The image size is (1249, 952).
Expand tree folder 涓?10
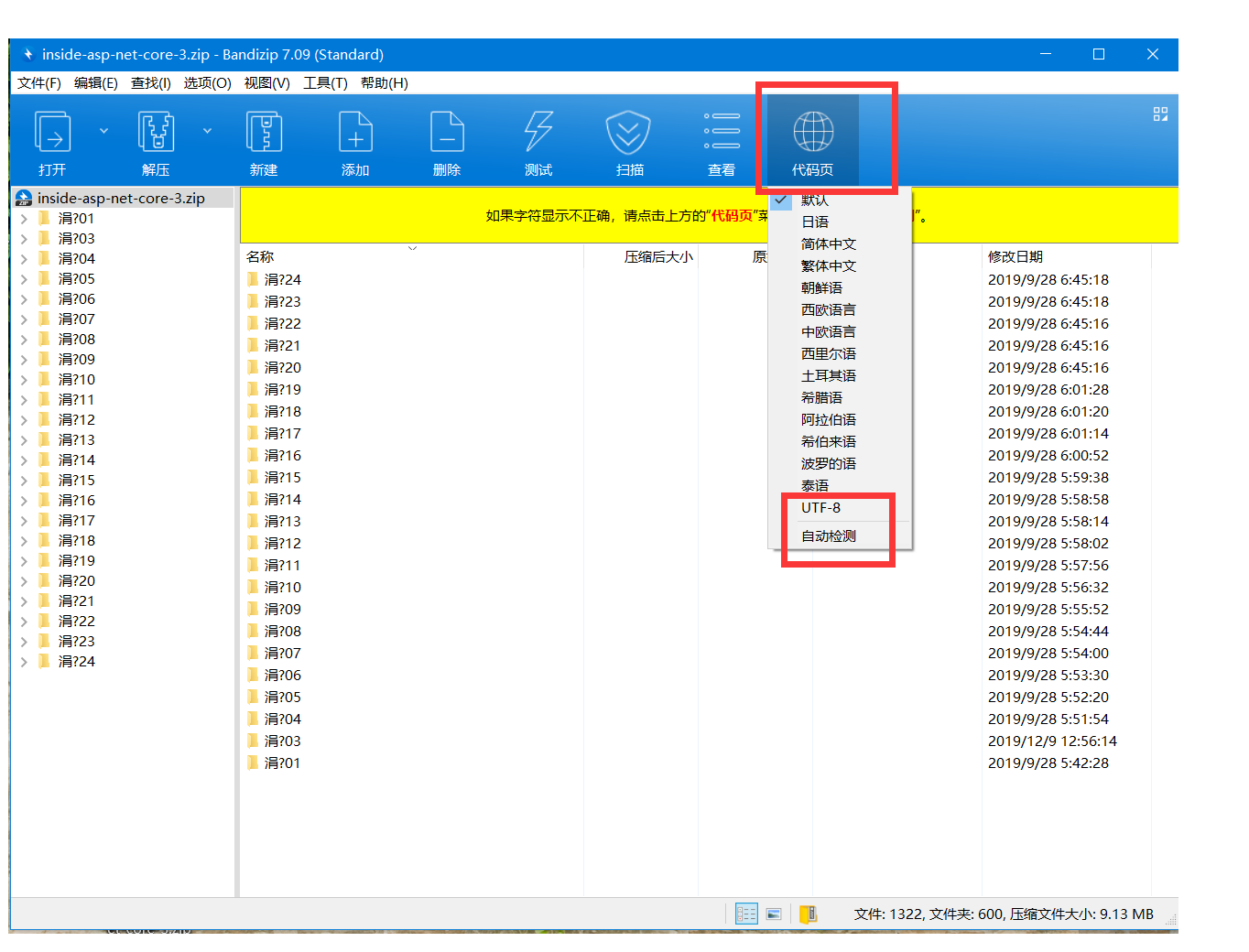(x=24, y=380)
